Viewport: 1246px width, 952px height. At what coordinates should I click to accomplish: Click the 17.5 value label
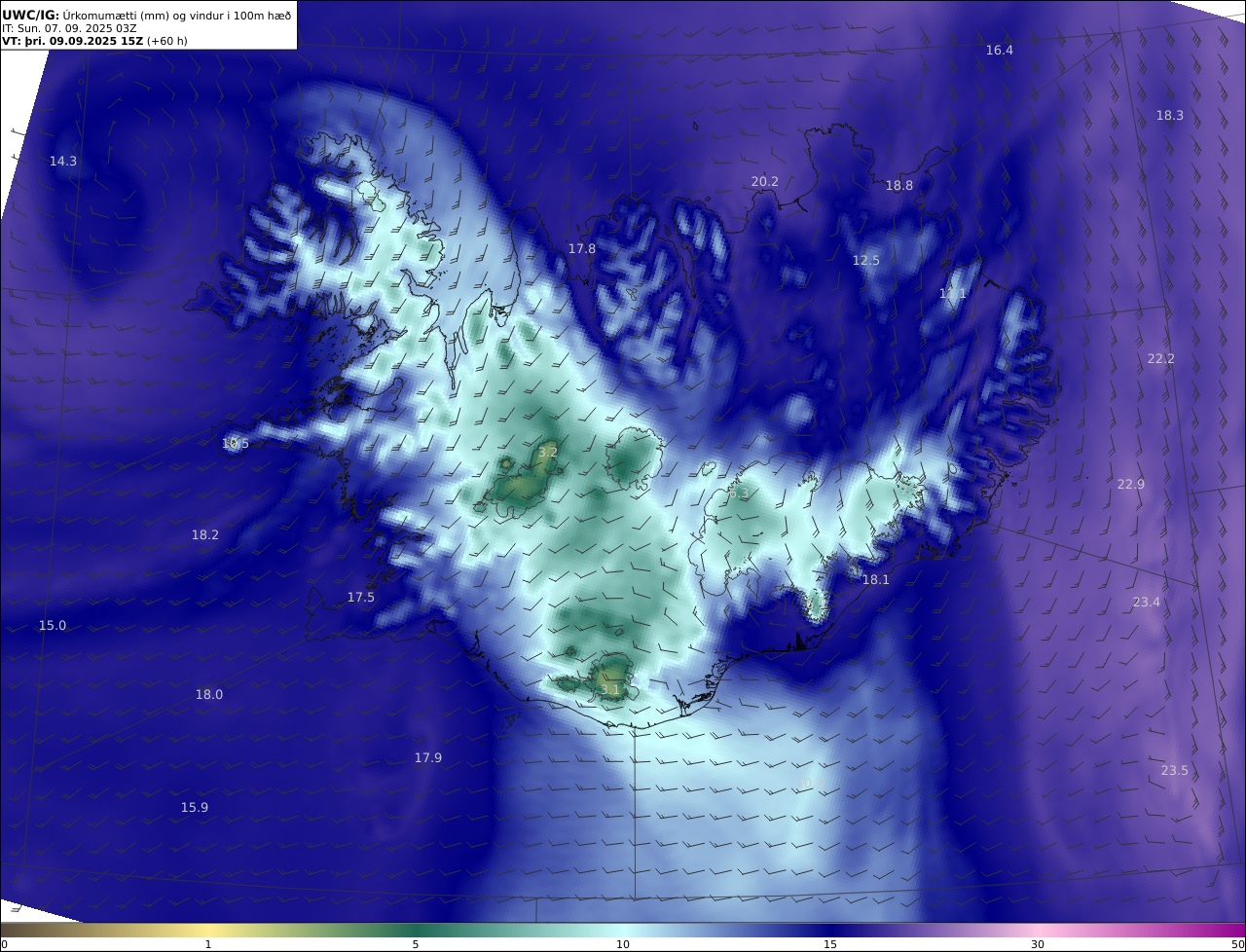(x=361, y=597)
